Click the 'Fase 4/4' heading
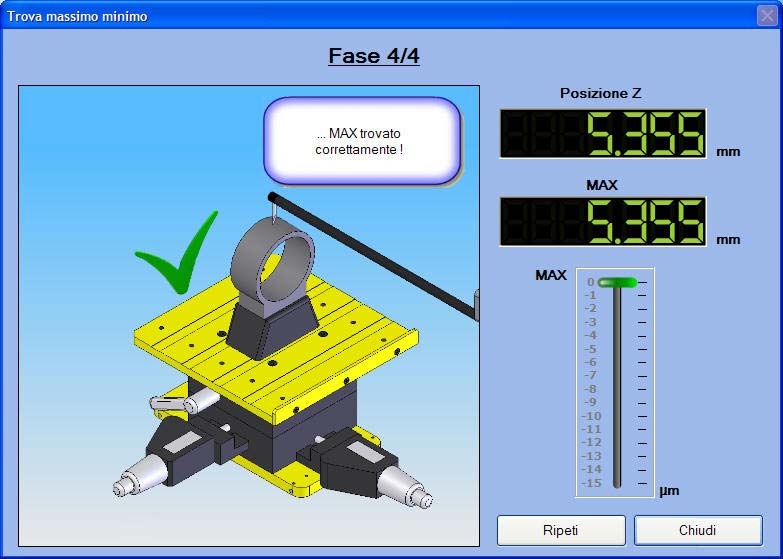This screenshot has width=783, height=559. [x=374, y=55]
